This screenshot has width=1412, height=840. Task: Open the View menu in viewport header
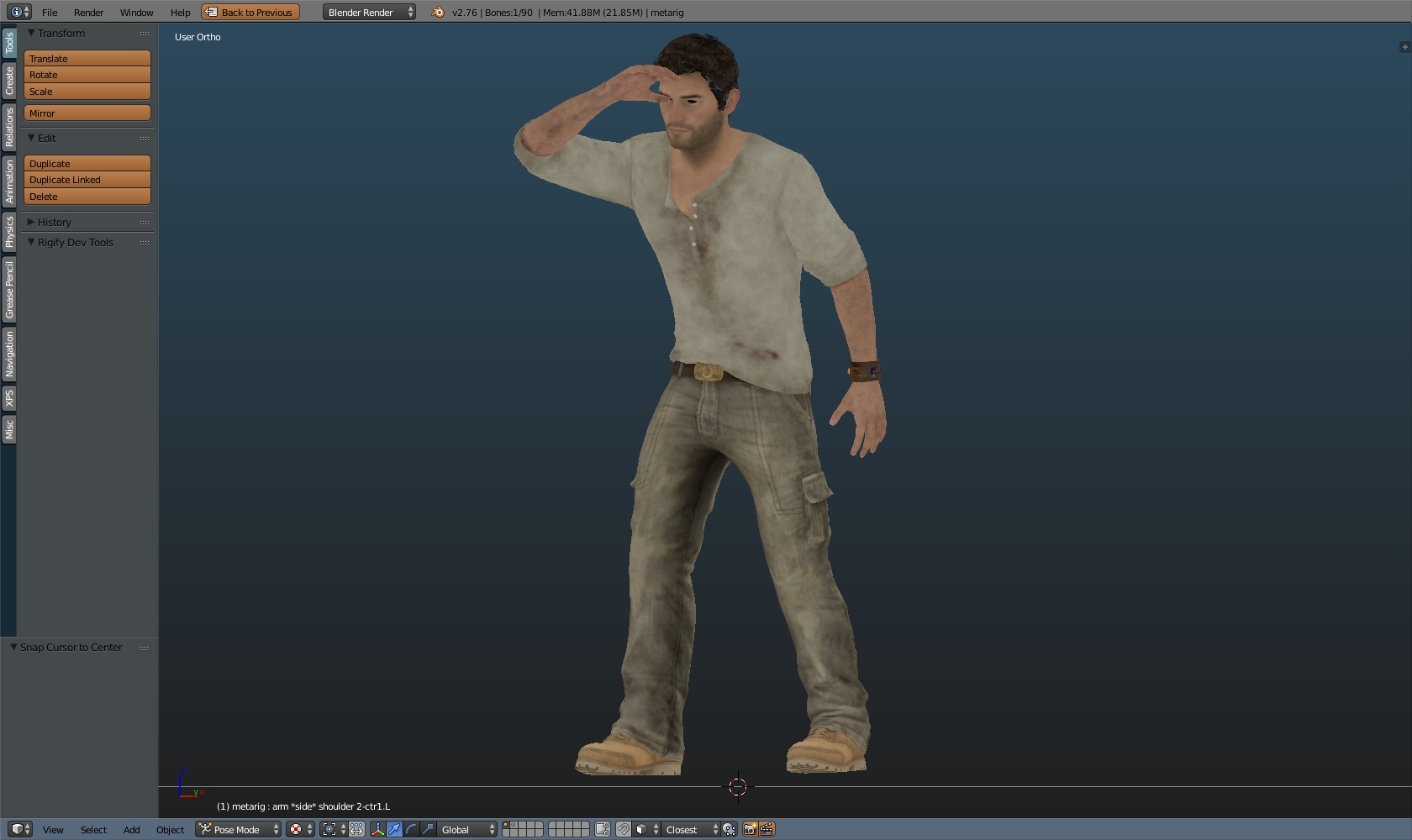click(x=53, y=829)
